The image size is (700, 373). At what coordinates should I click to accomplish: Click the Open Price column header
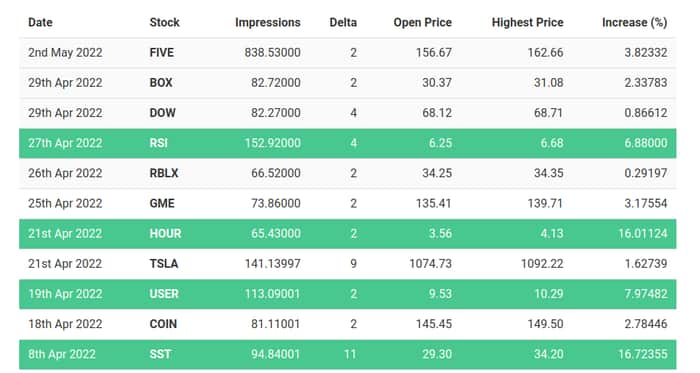[422, 22]
